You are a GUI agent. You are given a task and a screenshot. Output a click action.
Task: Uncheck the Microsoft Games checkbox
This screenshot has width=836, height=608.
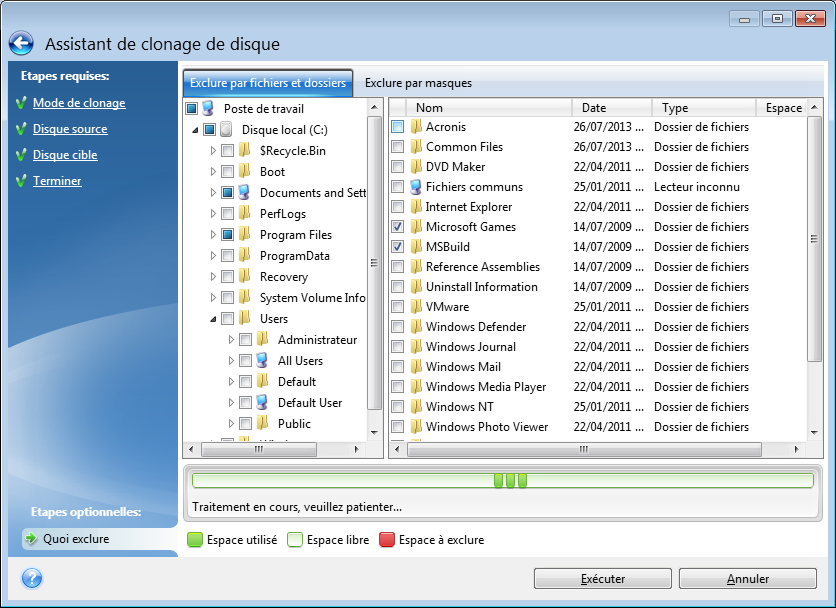tap(398, 227)
